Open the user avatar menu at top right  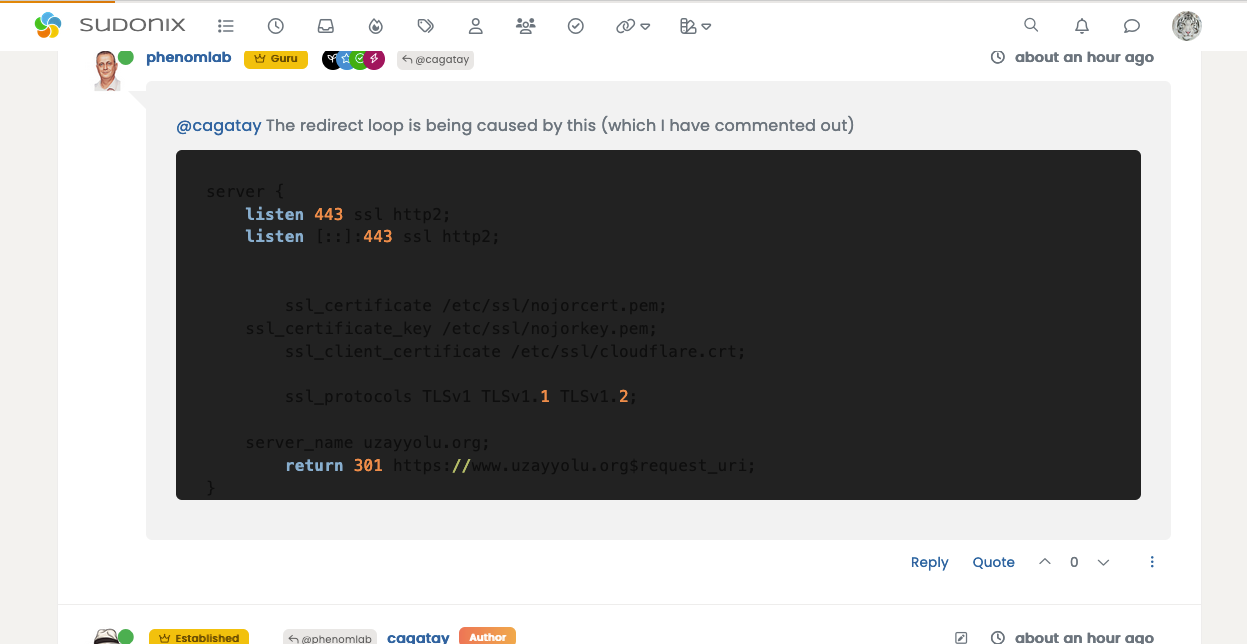pyautogui.click(x=1186, y=26)
